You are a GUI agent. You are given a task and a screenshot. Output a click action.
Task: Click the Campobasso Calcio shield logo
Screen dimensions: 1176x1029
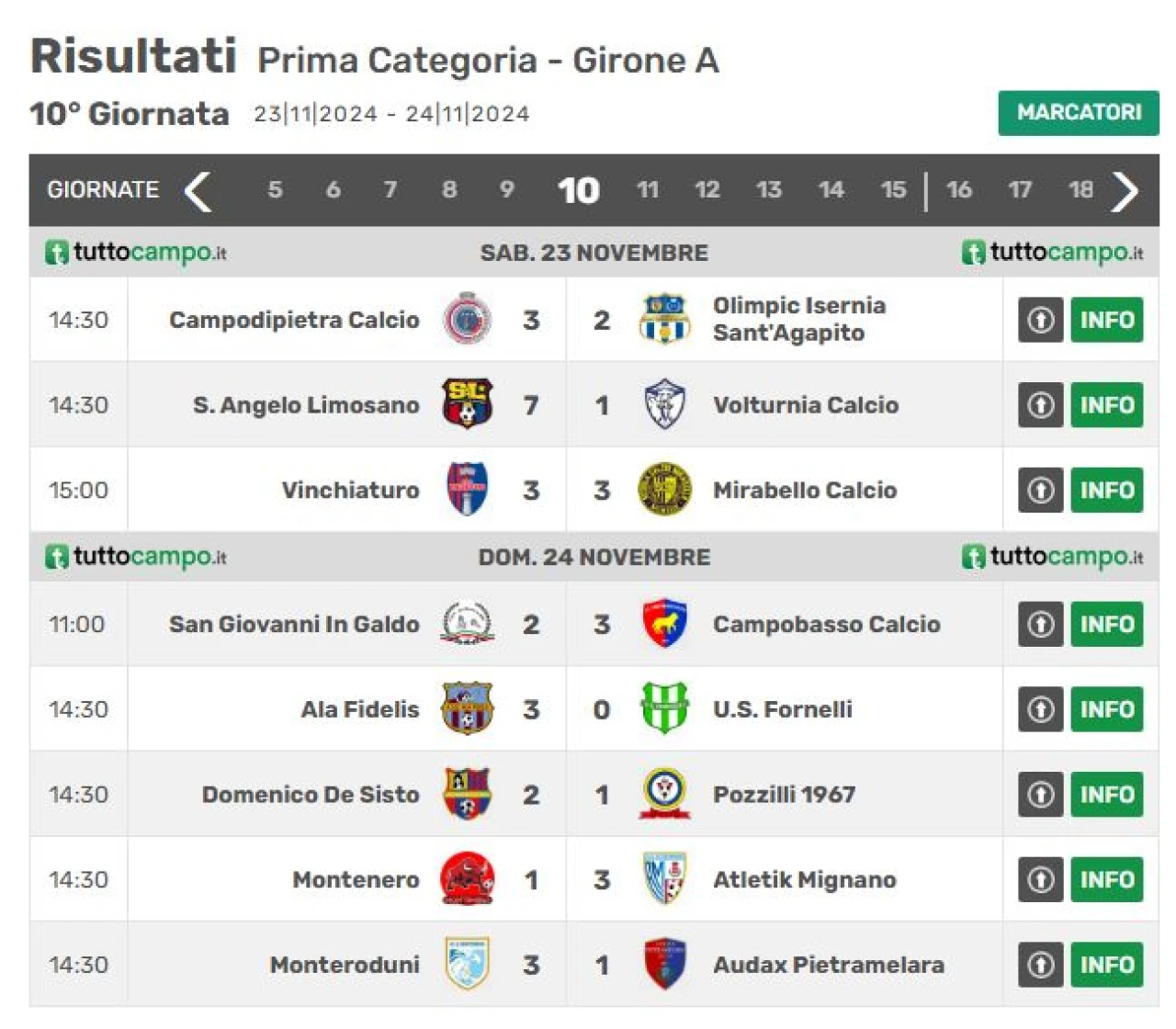coord(663,624)
